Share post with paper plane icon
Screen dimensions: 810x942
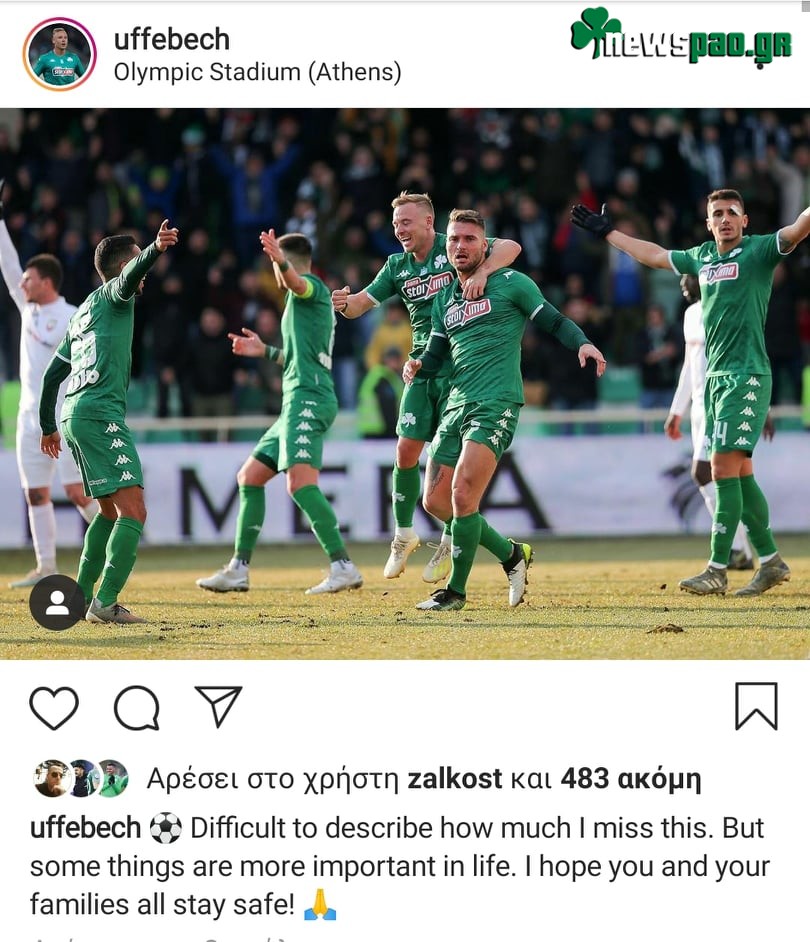coord(219,706)
